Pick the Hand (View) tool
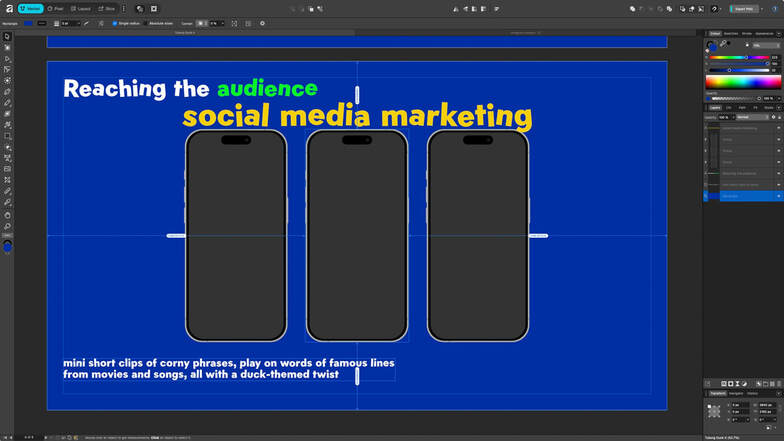 (7, 214)
